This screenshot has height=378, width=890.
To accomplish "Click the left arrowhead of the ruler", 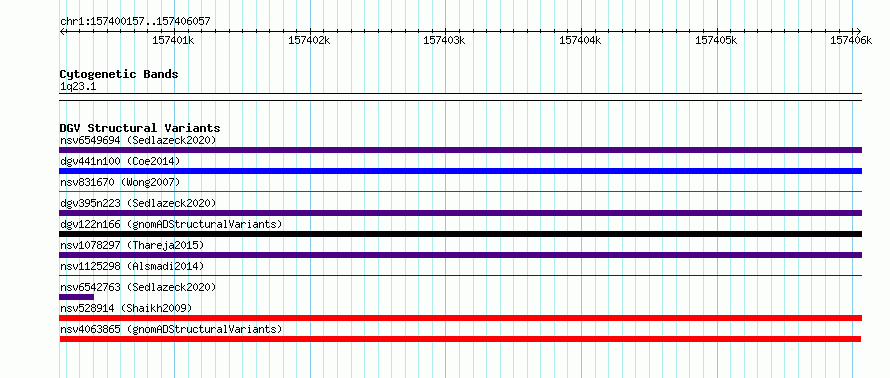I will (x=62, y=31).
